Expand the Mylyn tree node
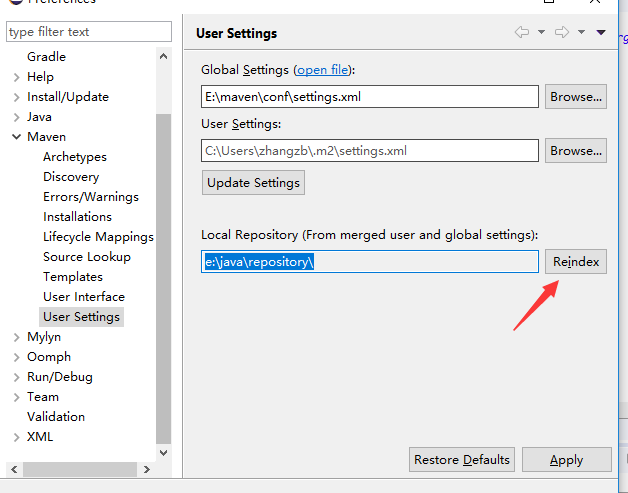 coord(16,337)
